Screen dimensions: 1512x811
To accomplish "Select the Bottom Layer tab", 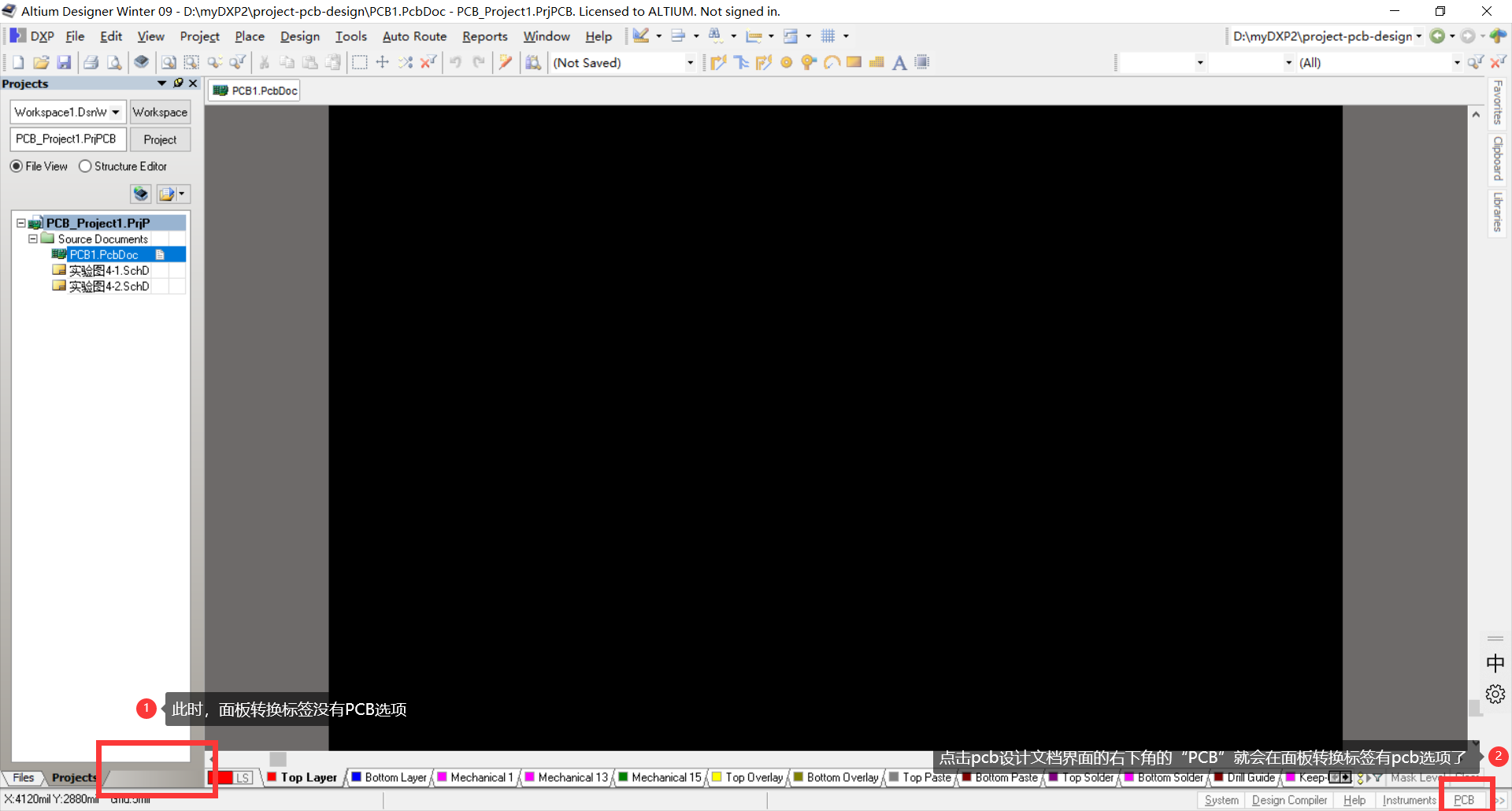I will 389,777.
